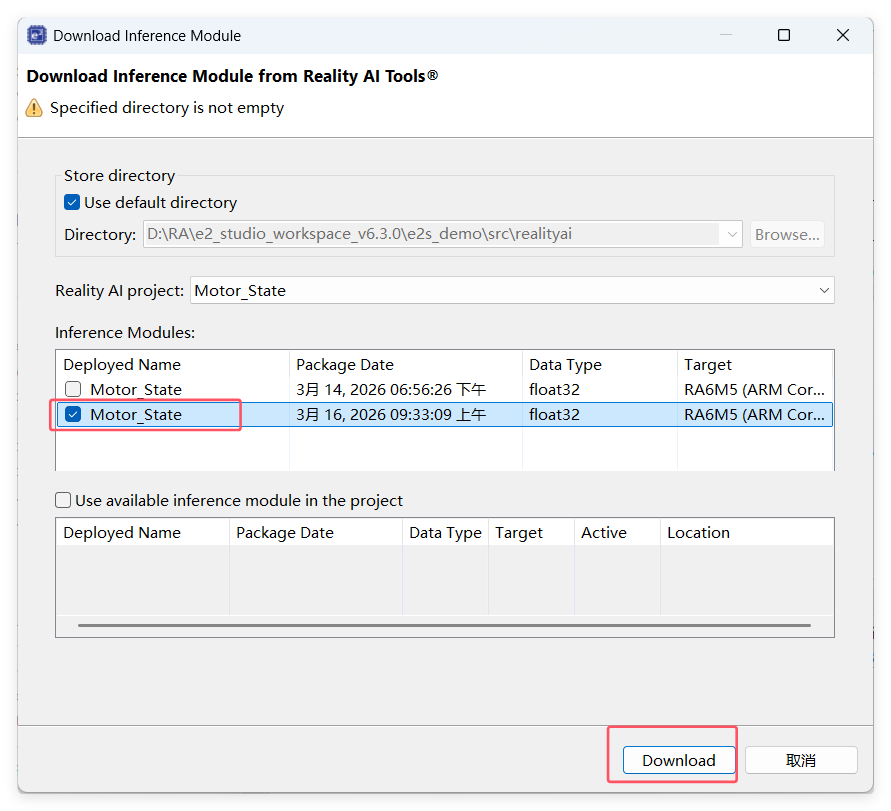Expand the Directory path combo box arrow
Screen dimensions: 891x811
coord(732,234)
